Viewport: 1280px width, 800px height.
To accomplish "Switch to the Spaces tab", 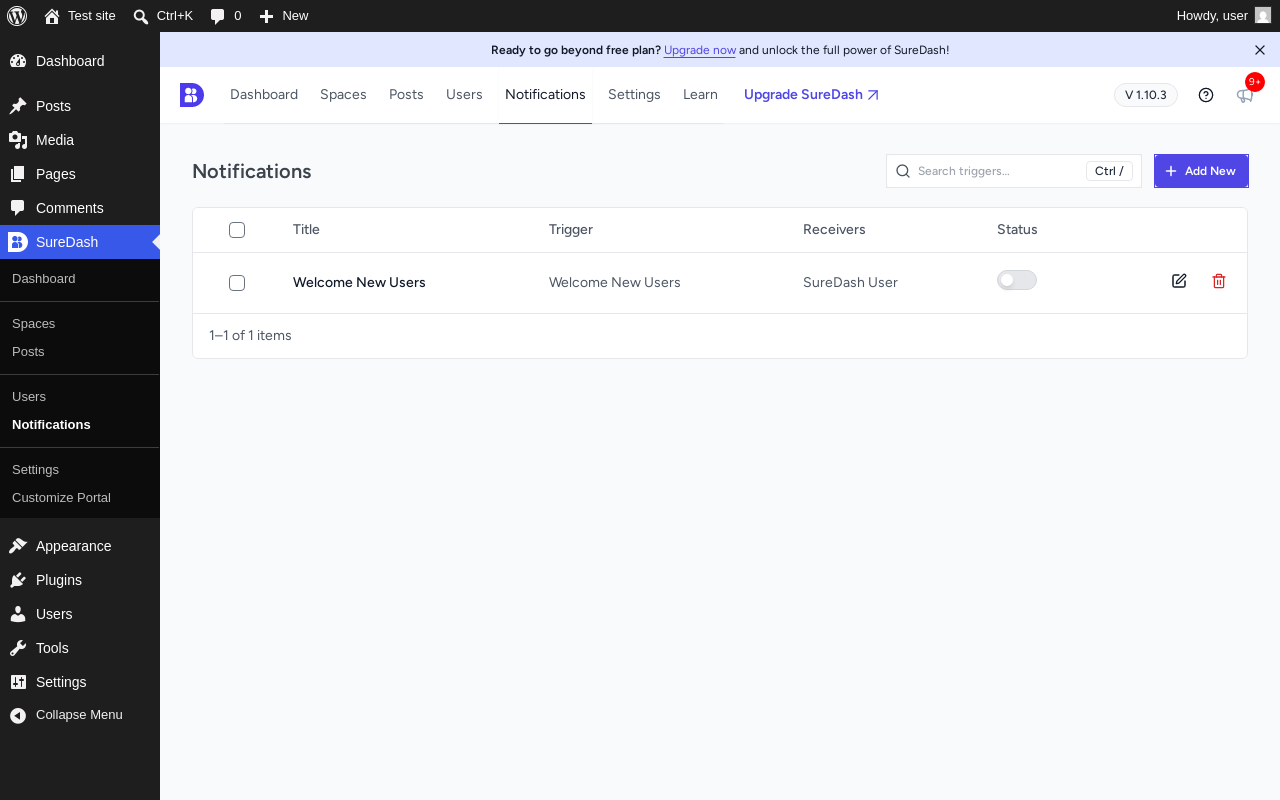I will point(343,95).
